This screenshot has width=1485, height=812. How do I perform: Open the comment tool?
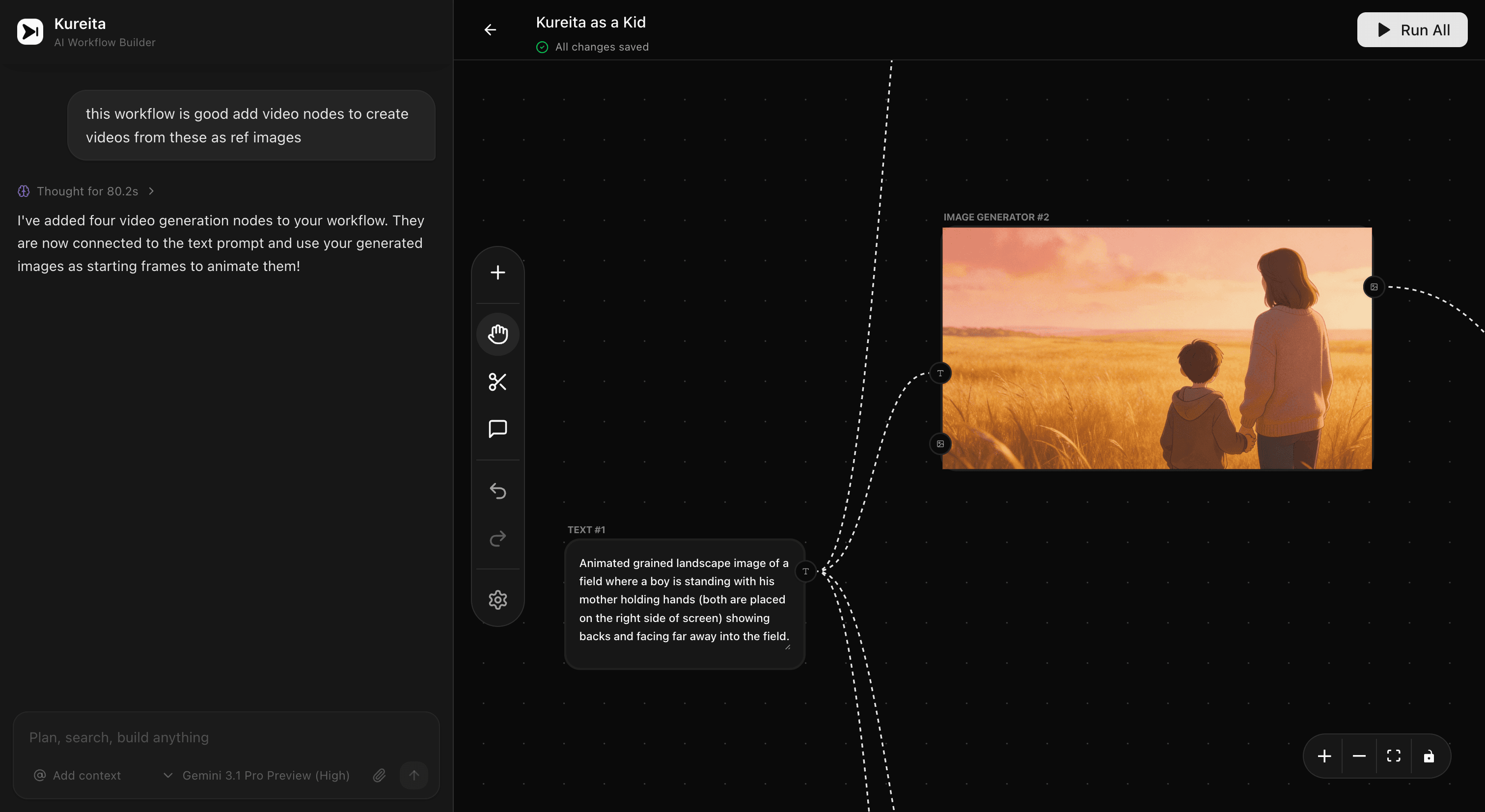pos(497,429)
